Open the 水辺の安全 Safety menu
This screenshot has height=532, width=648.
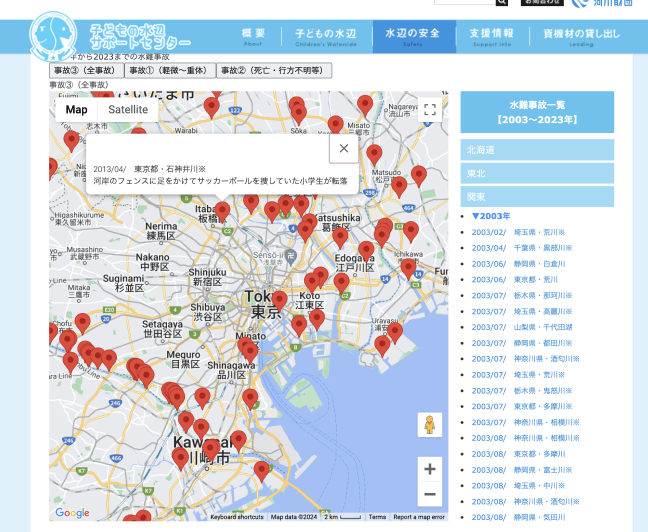click(x=414, y=36)
